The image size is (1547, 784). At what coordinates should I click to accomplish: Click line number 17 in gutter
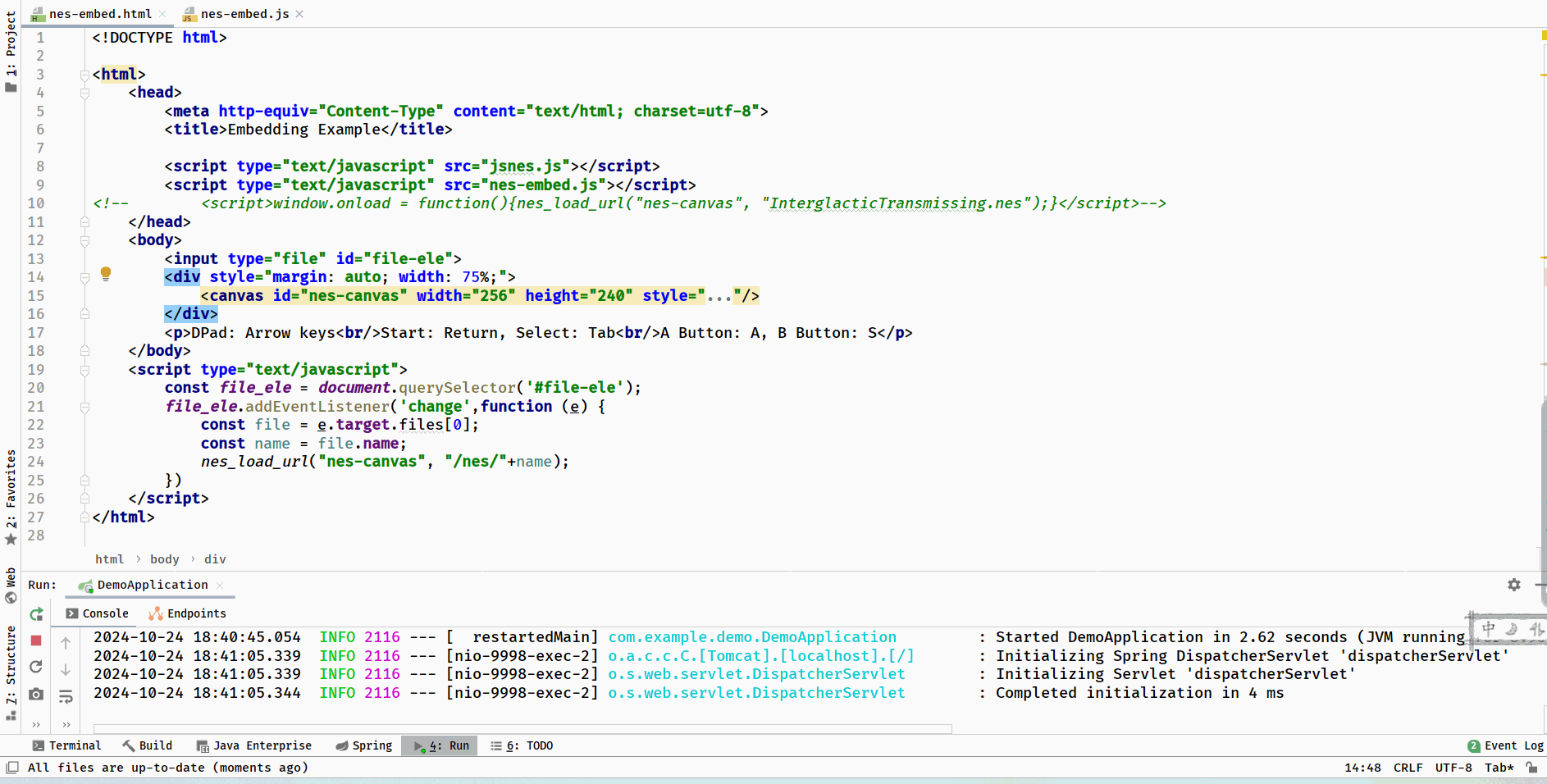(x=36, y=333)
